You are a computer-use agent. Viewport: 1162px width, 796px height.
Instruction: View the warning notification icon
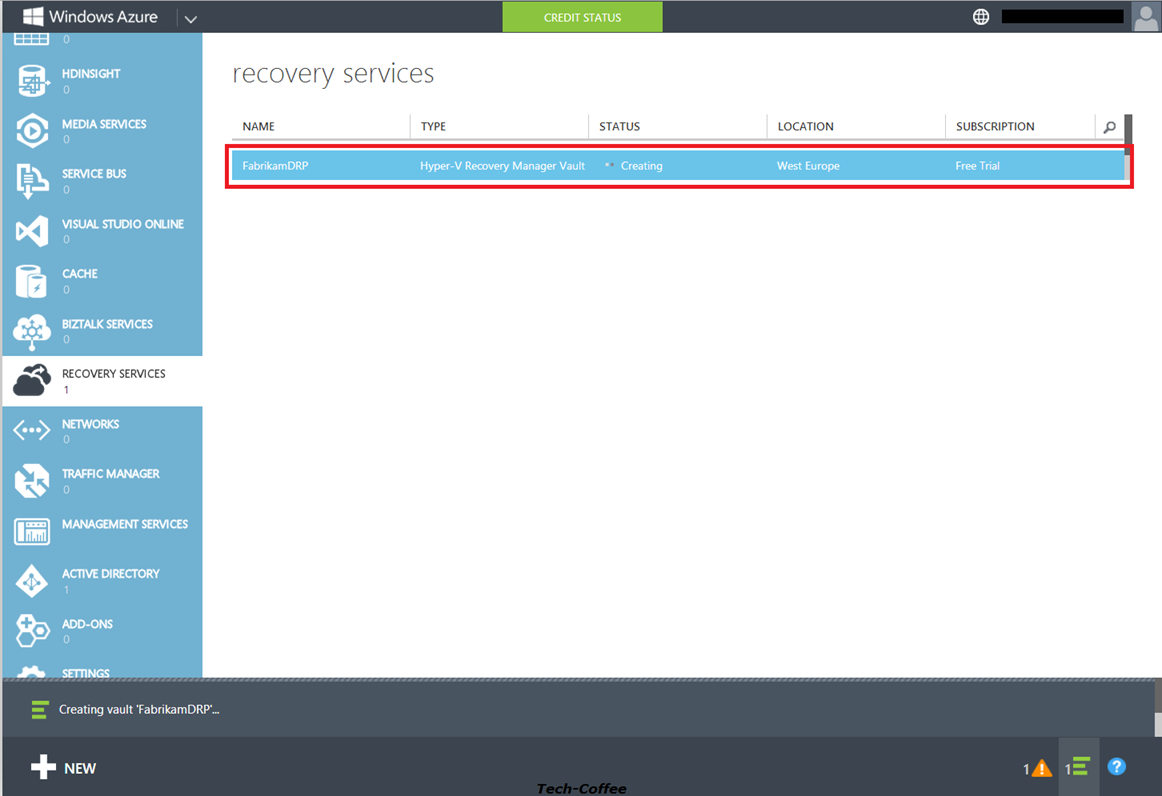pos(1041,768)
